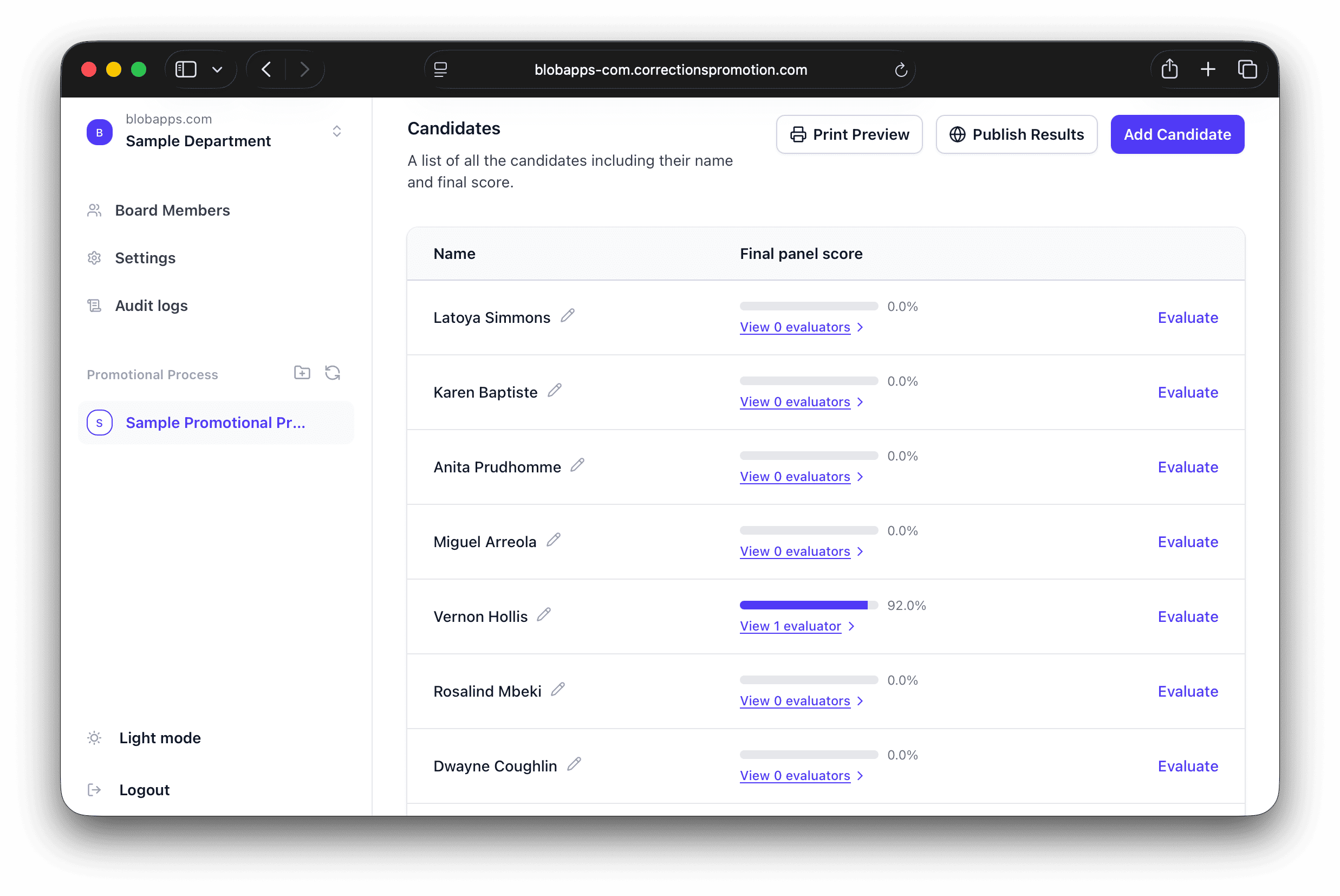View 1 evaluator for Vernon Hollis
The width and height of the screenshot is (1340, 896).
(x=797, y=626)
